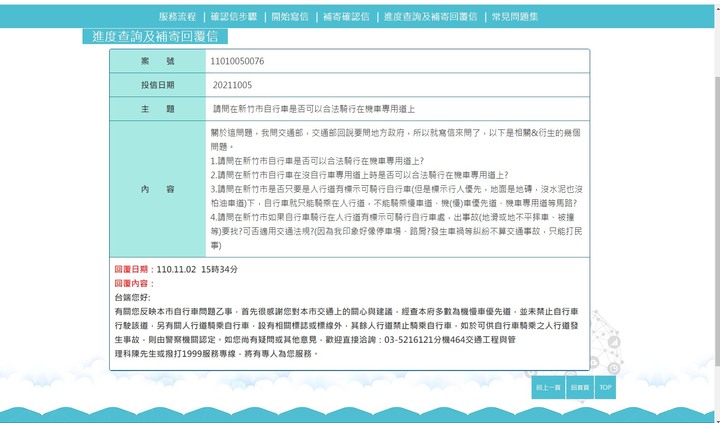Click the greeting 台端您好
The width and height of the screenshot is (720, 423).
(x=132, y=298)
